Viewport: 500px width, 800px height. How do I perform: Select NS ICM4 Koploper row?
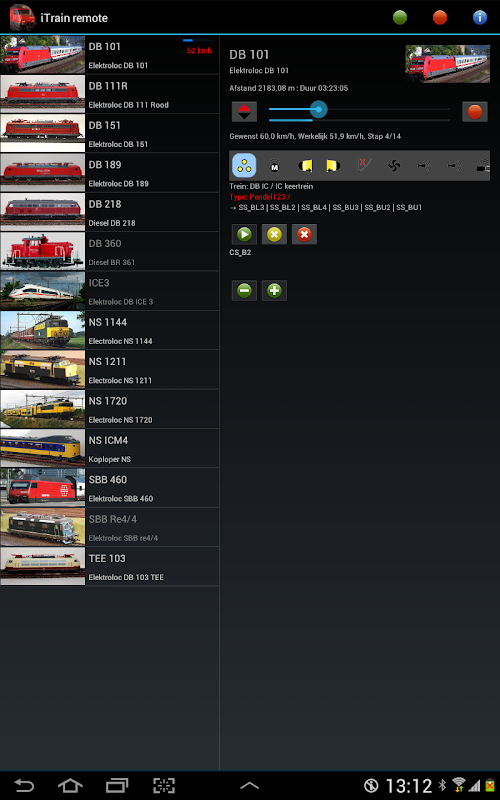110,448
